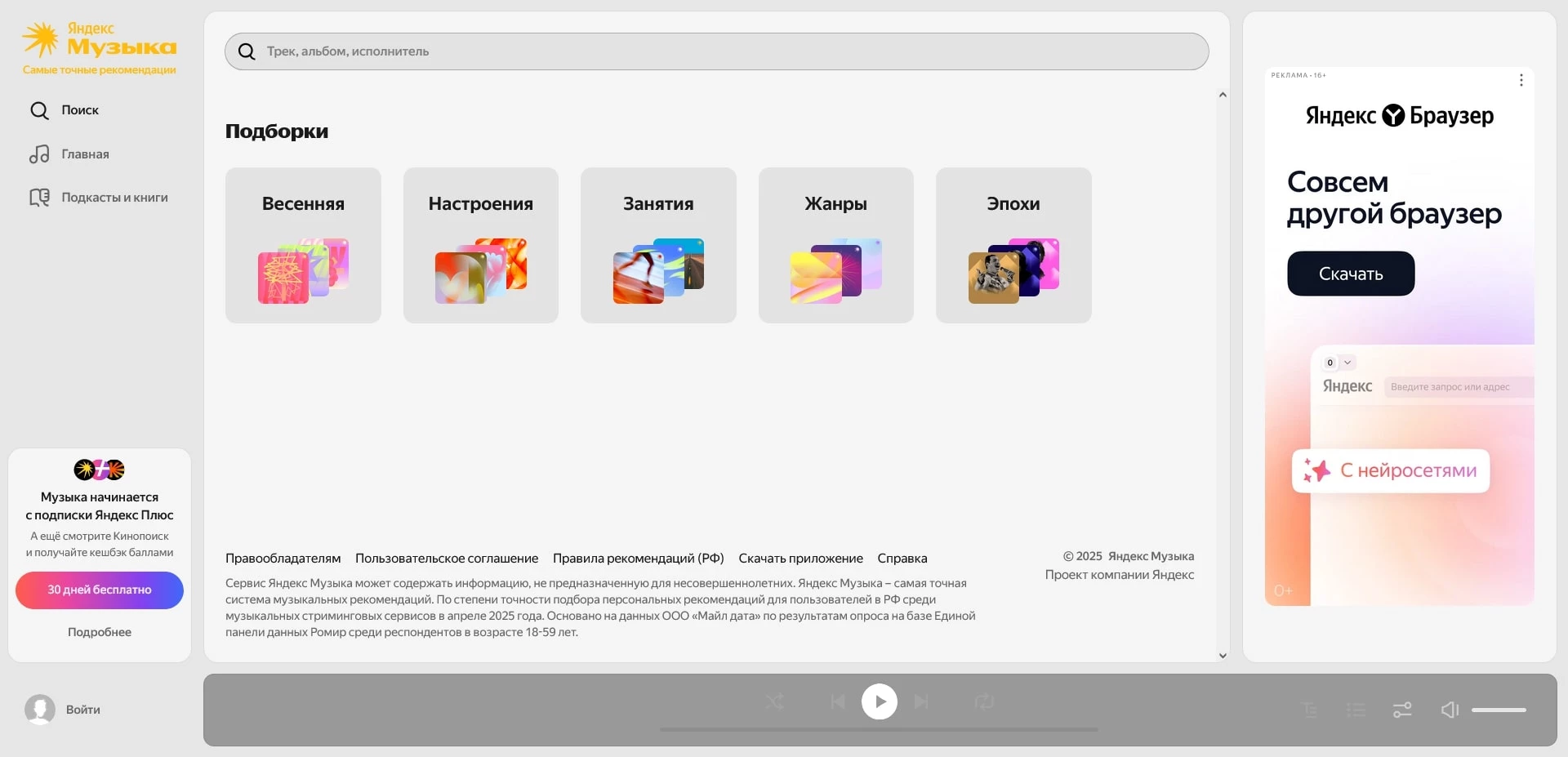Open the ad options via the three-dot menu
The width and height of the screenshot is (1568, 757).
point(1521,79)
